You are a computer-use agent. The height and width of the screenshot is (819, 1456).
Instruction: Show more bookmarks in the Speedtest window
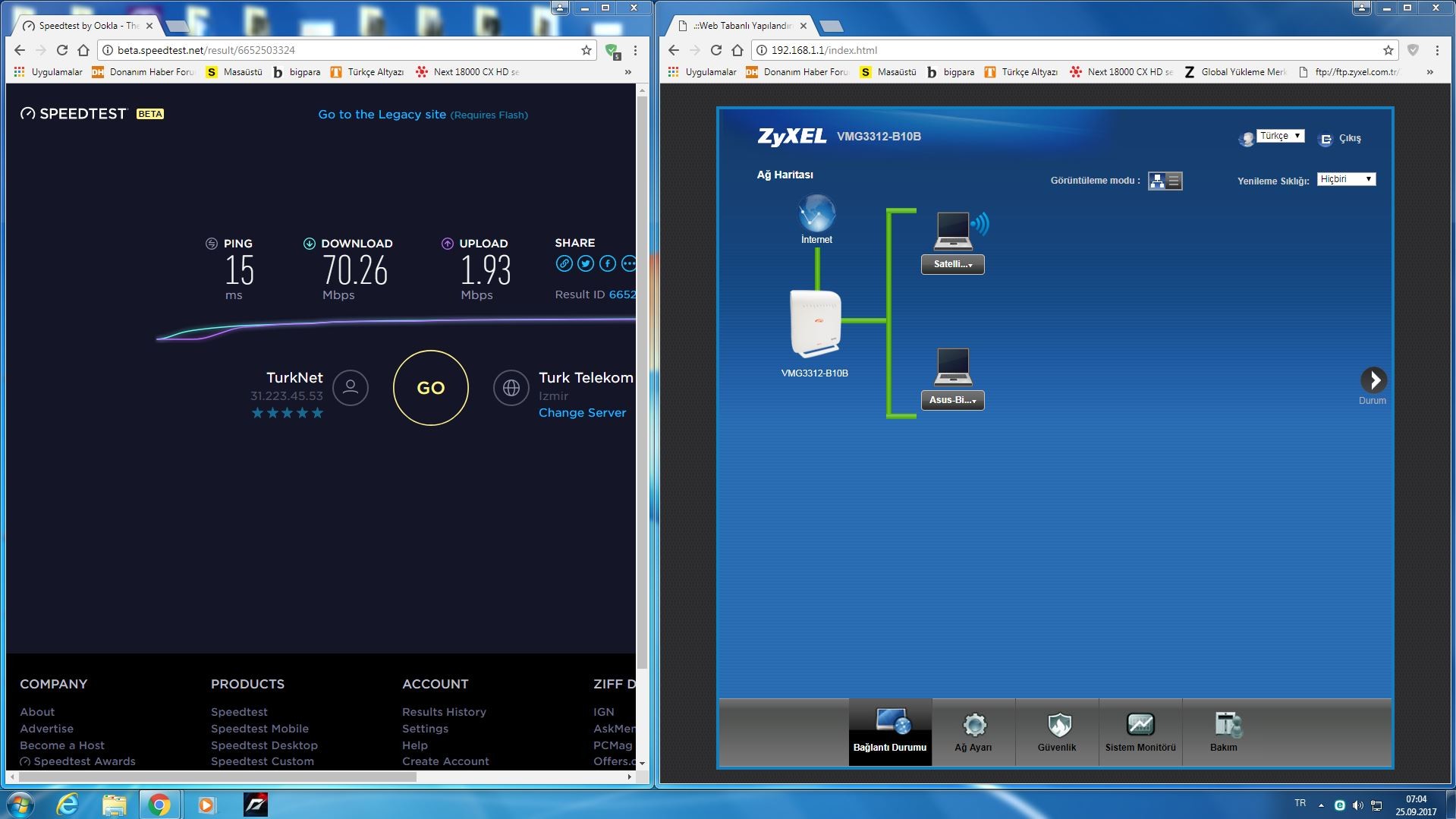coord(628,72)
